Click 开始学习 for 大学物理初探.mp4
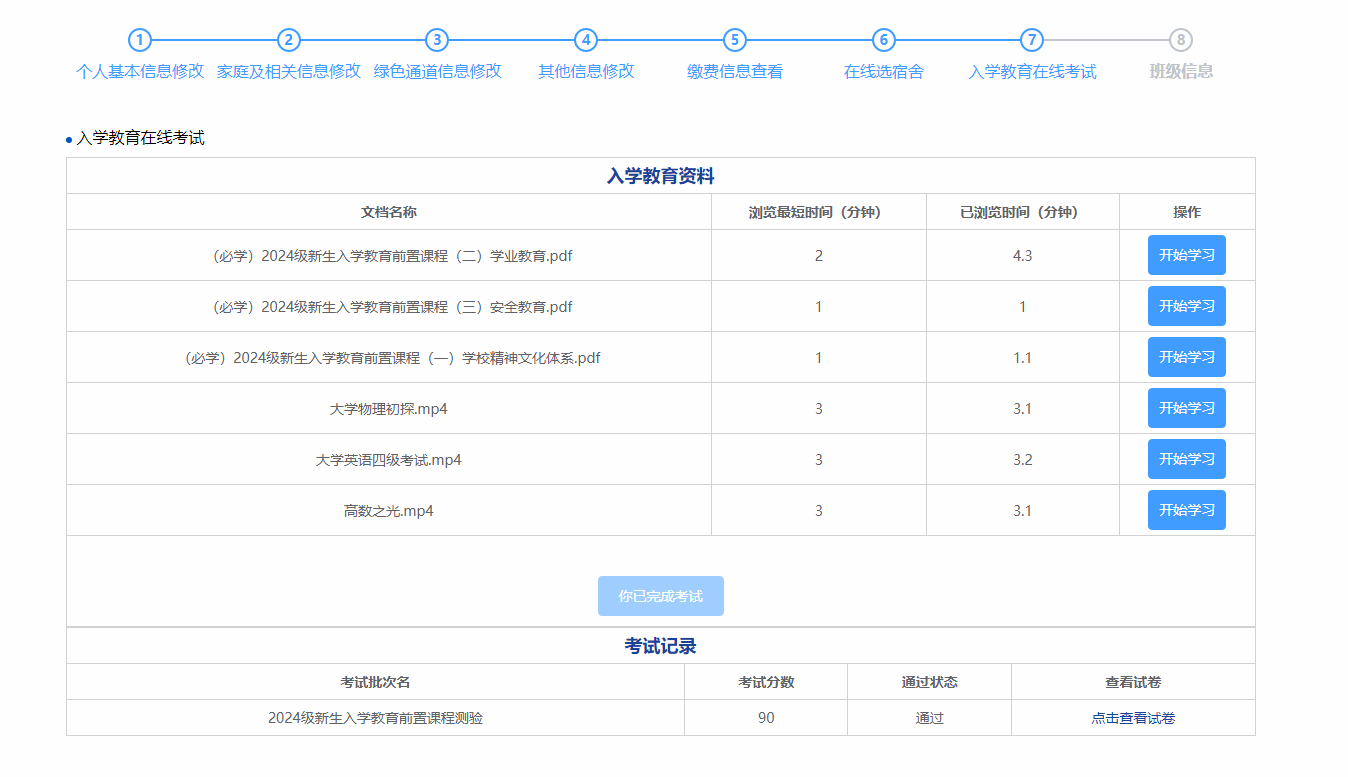The height and width of the screenshot is (777, 1348). 1186,408
